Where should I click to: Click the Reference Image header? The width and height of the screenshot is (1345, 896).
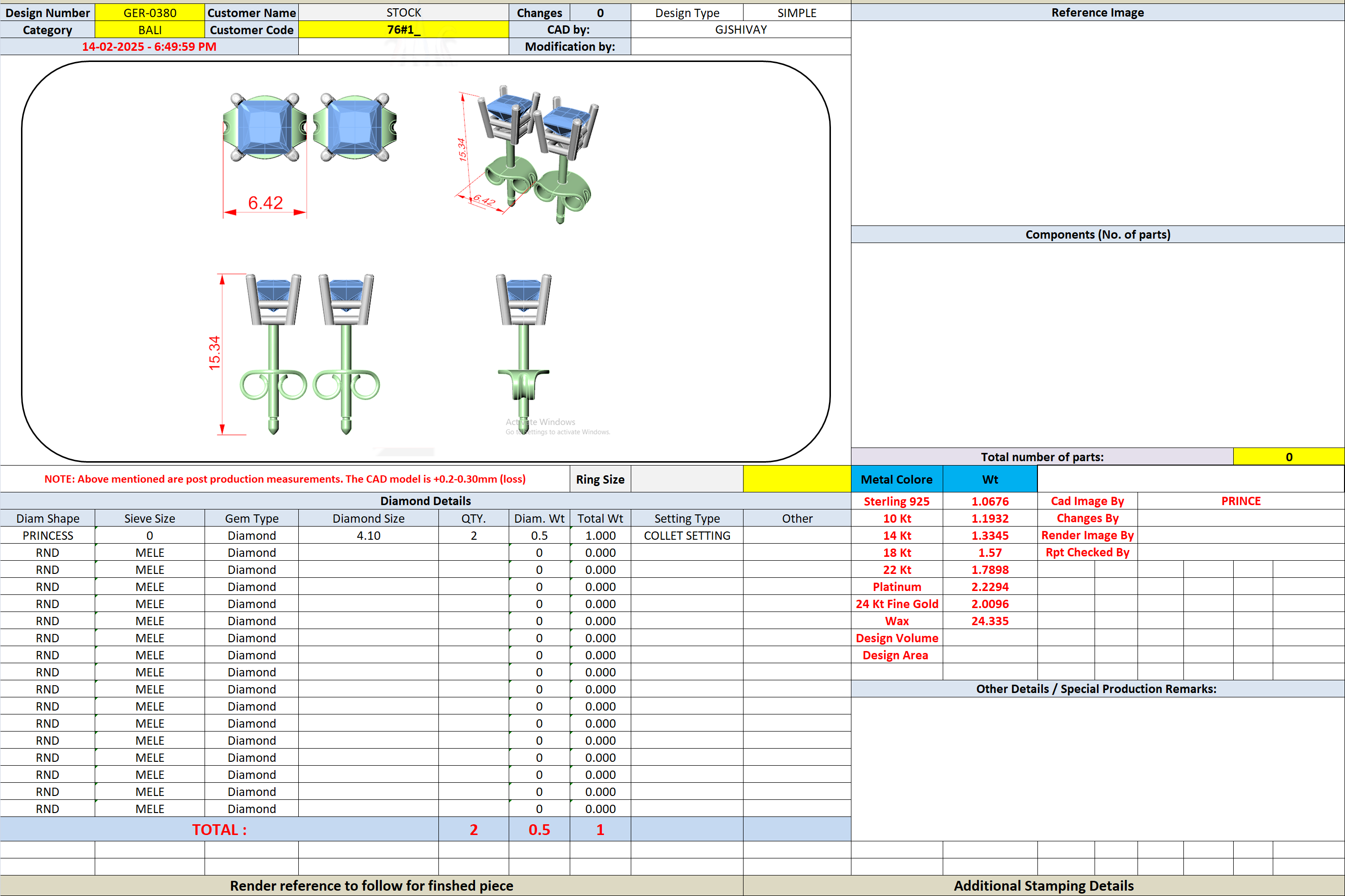click(1097, 13)
